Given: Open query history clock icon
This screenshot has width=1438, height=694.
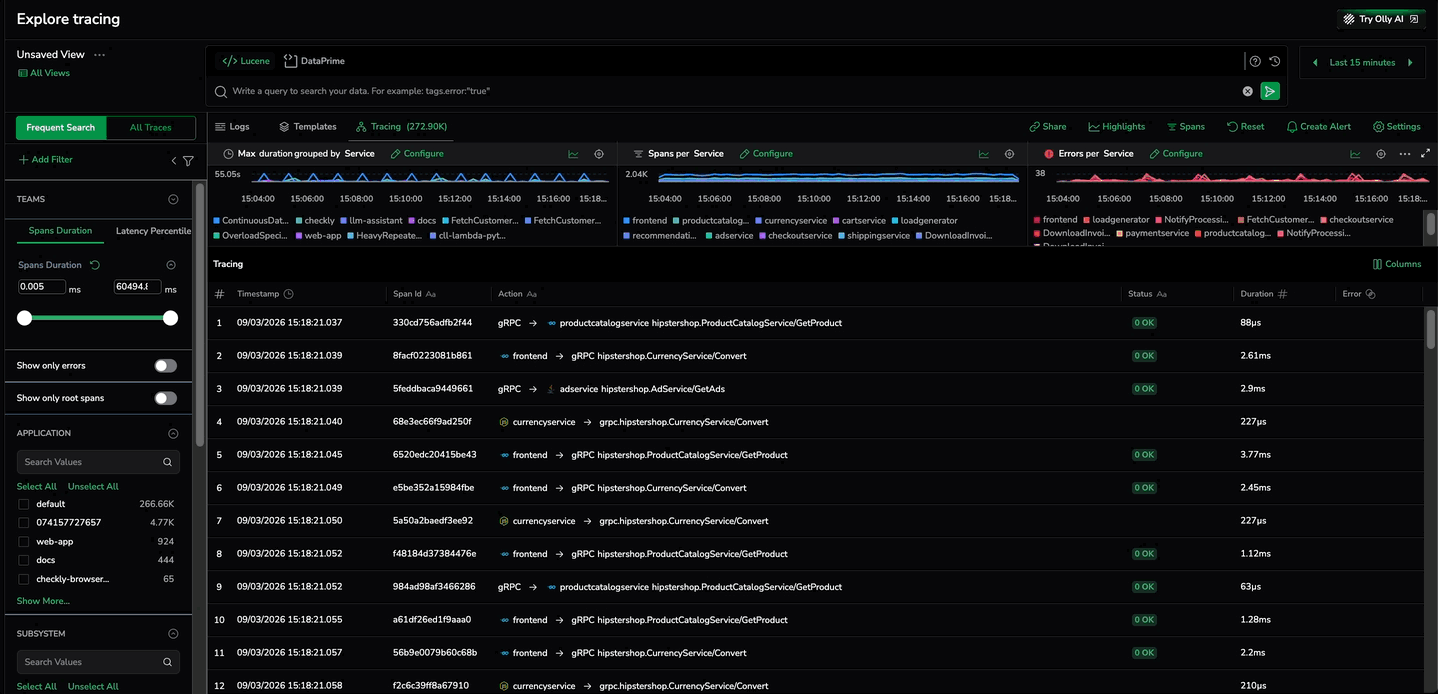Looking at the screenshot, I should click(1275, 61).
